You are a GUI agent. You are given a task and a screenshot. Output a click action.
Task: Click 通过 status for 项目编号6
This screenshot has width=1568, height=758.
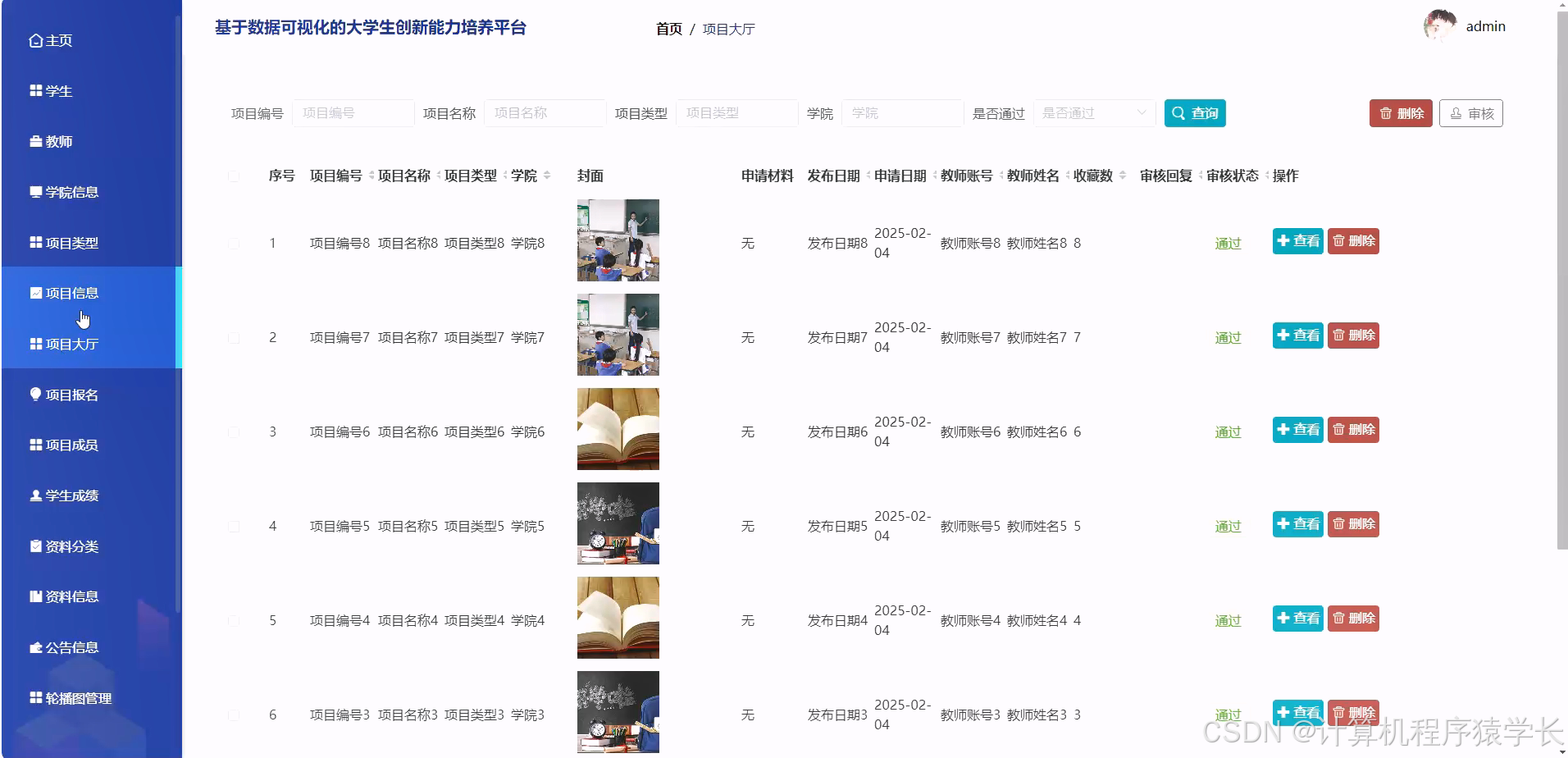(1228, 432)
